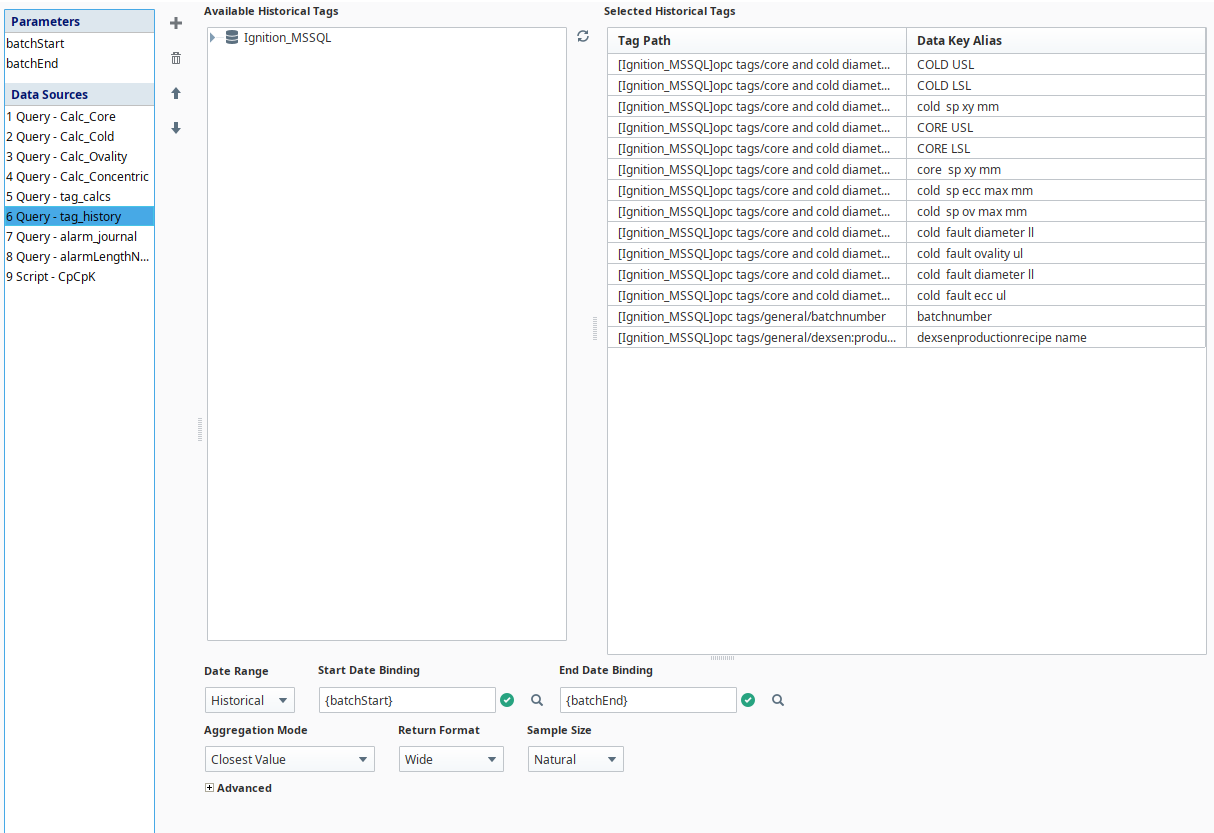Click the Ignition_MSSQL tree label
The width and height of the screenshot is (1214, 833).
click(x=287, y=37)
